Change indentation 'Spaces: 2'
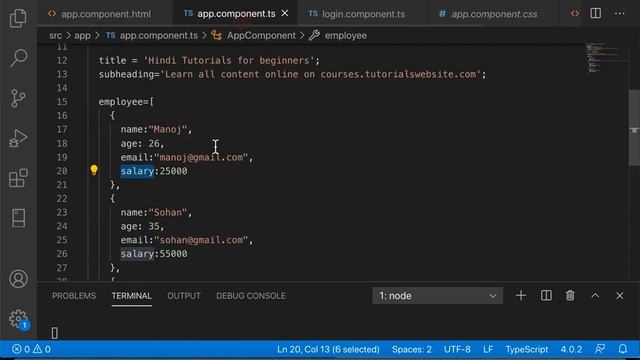The image size is (640, 360). [411, 349]
